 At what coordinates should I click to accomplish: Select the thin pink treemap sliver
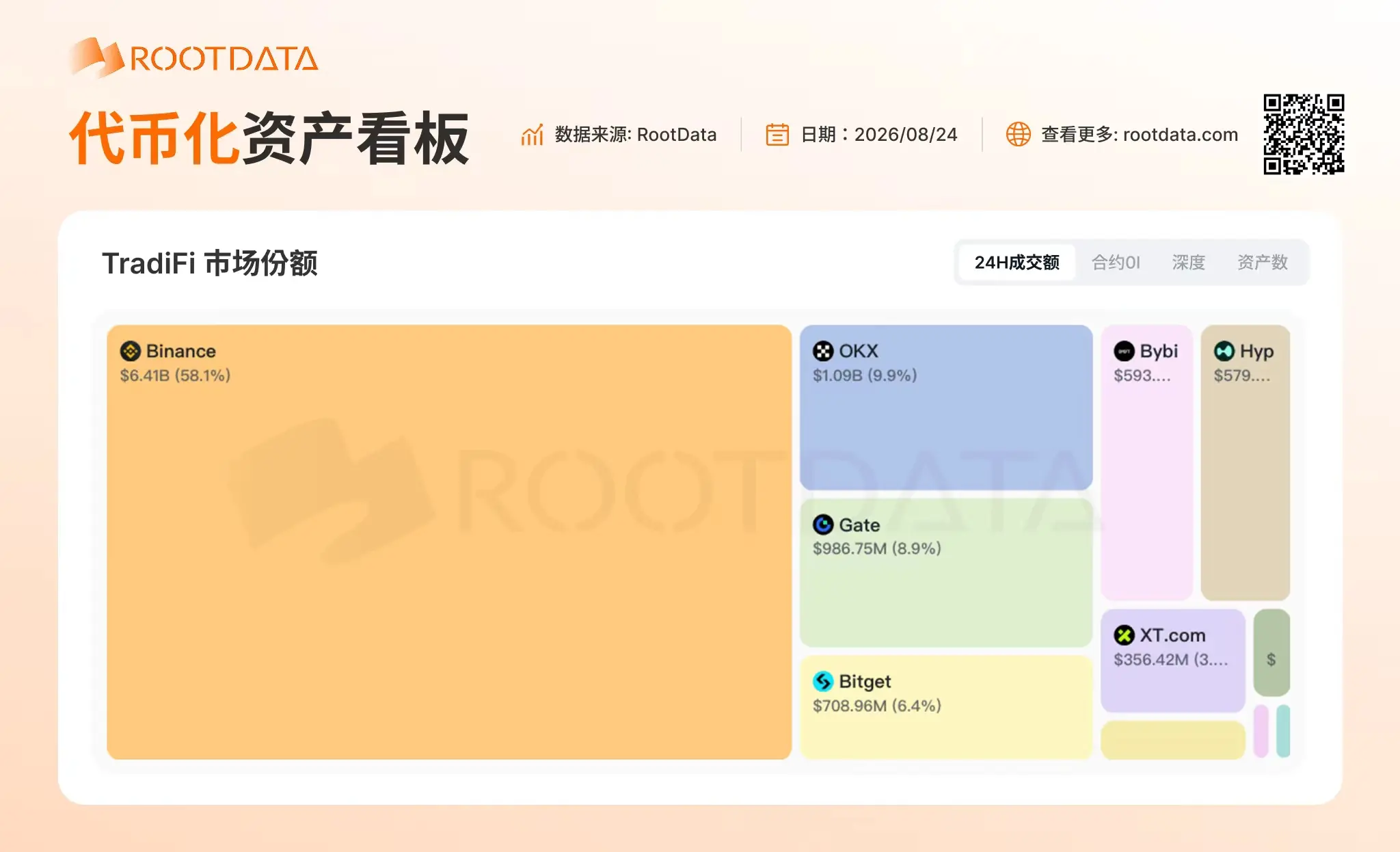point(1261,731)
